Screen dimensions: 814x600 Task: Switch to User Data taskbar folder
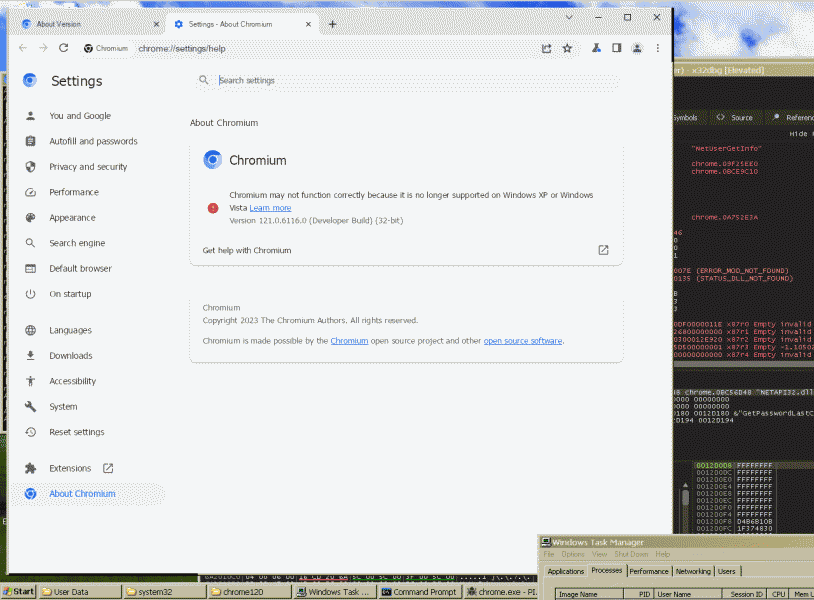[80, 591]
